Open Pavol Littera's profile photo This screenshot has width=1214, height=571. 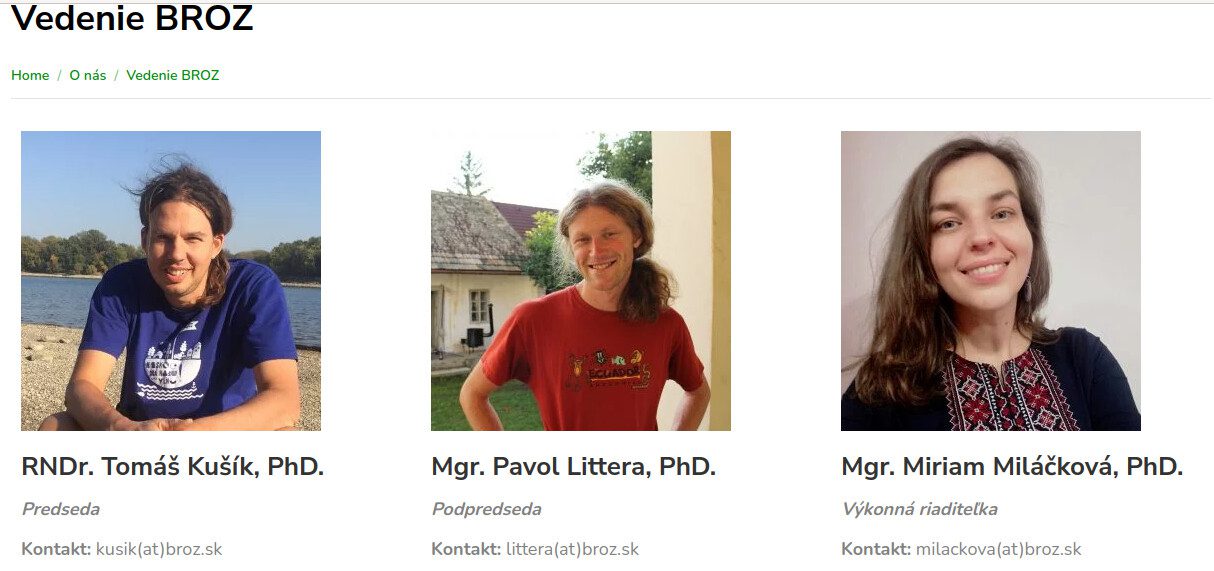[x=581, y=281]
